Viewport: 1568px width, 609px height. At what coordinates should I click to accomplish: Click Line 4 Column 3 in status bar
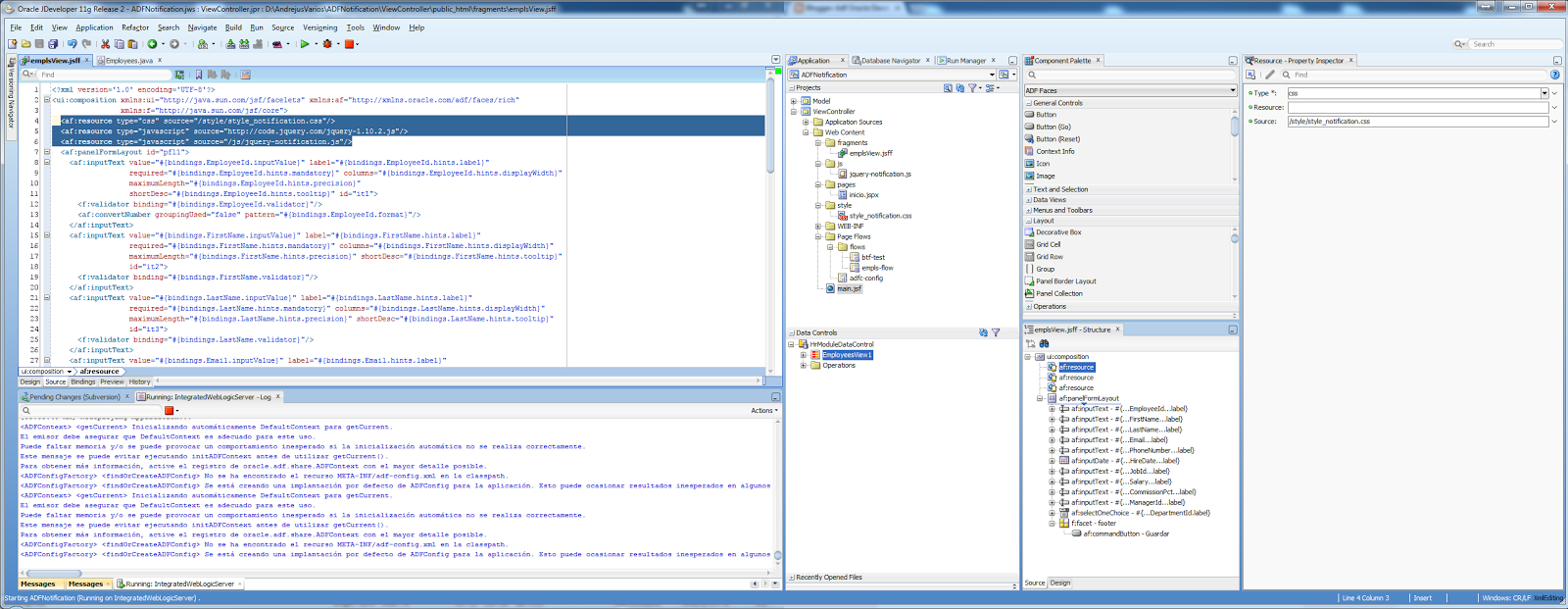(1365, 598)
